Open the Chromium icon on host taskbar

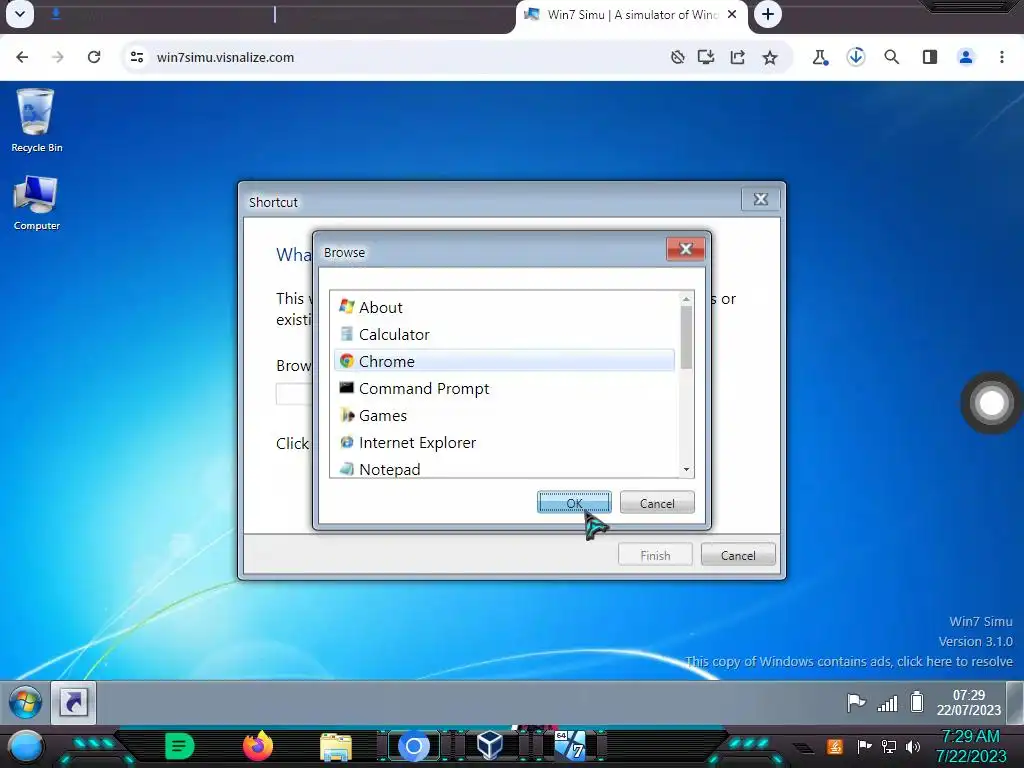pyautogui.click(x=413, y=746)
